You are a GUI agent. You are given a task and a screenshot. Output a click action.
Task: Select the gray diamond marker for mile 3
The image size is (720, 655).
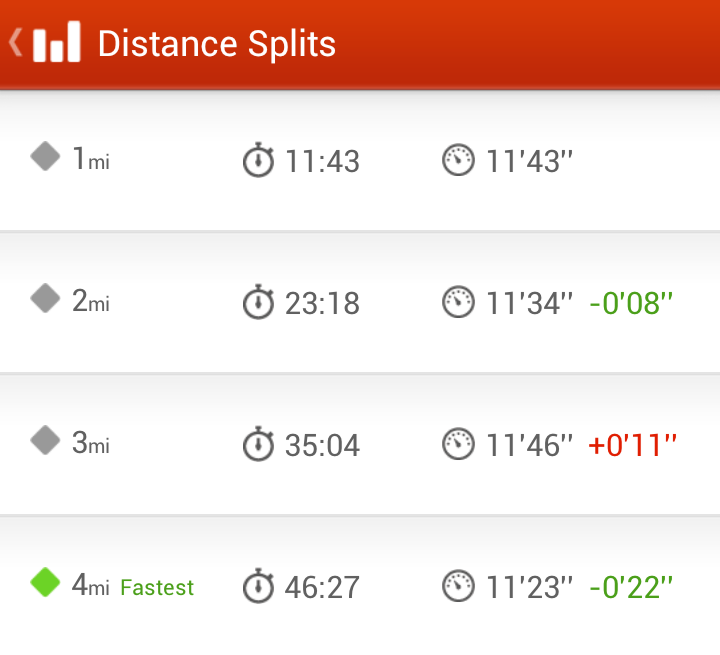pos(45,440)
